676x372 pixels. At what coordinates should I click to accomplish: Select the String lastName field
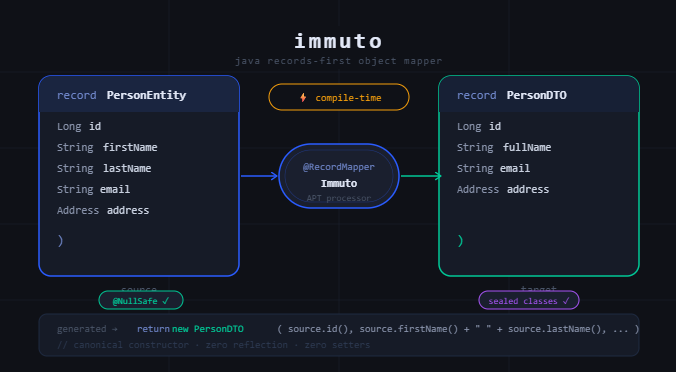[104, 168]
